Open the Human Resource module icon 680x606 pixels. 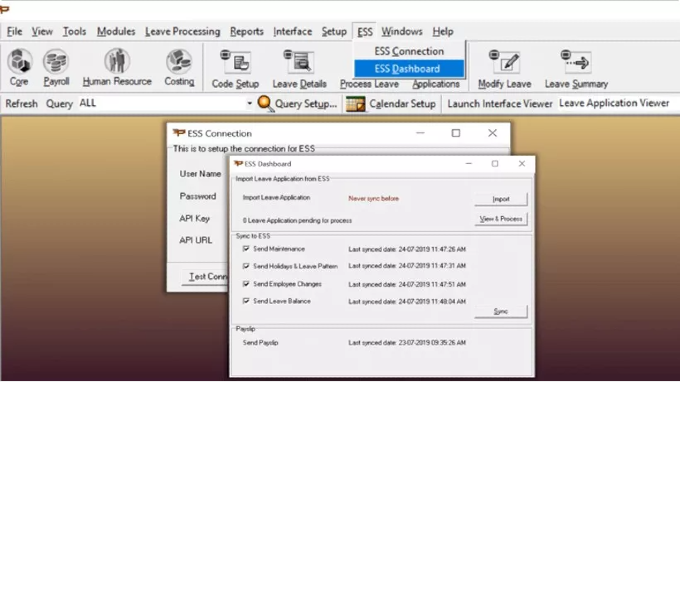(117, 61)
